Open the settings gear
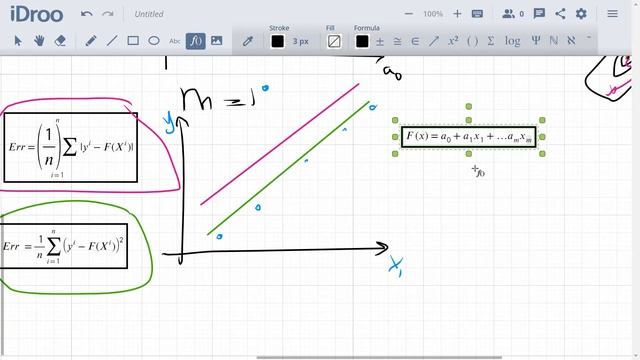 [x=581, y=14]
